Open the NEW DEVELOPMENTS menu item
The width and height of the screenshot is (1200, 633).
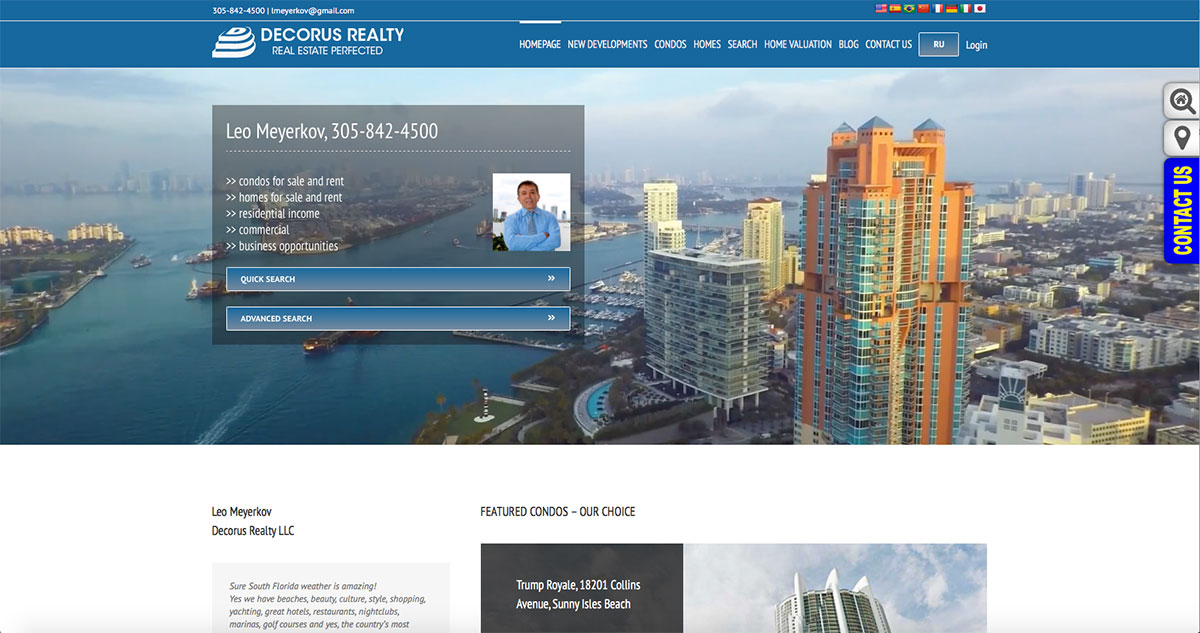click(x=607, y=44)
